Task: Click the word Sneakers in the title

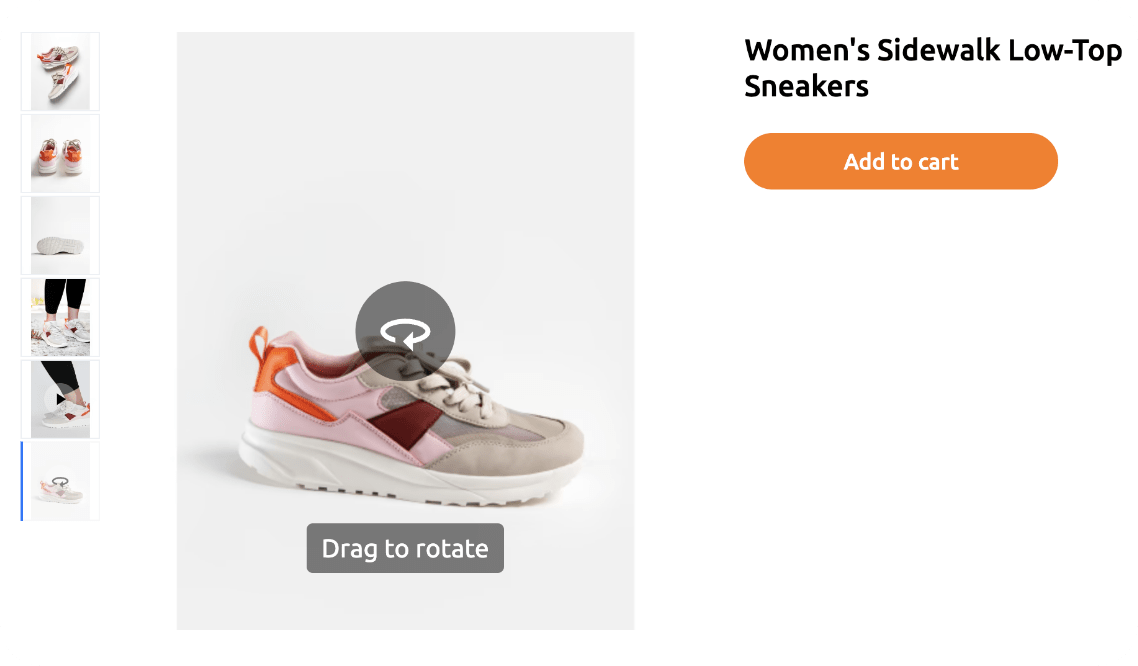Action: 806,86
